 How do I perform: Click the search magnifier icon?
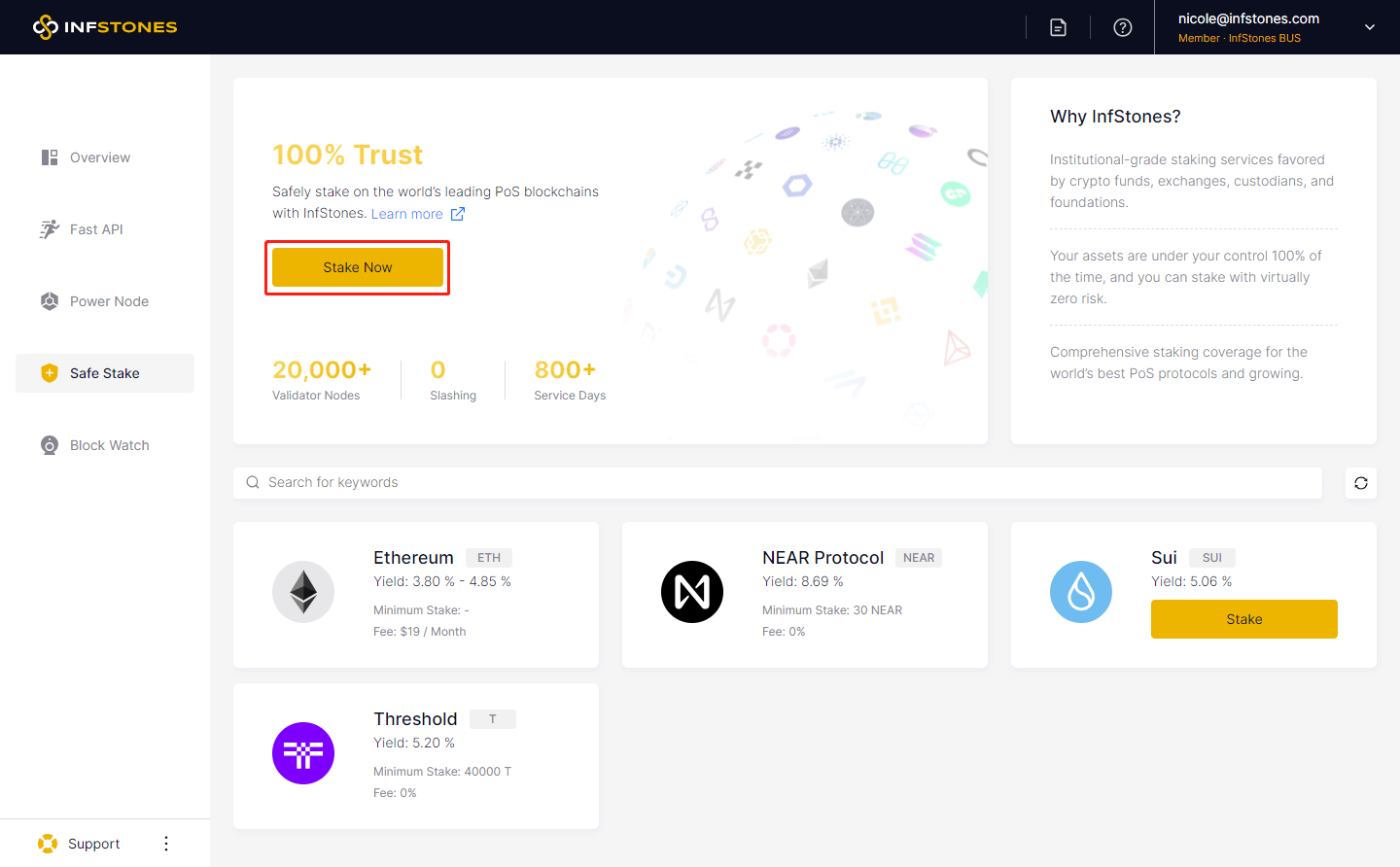coord(253,483)
